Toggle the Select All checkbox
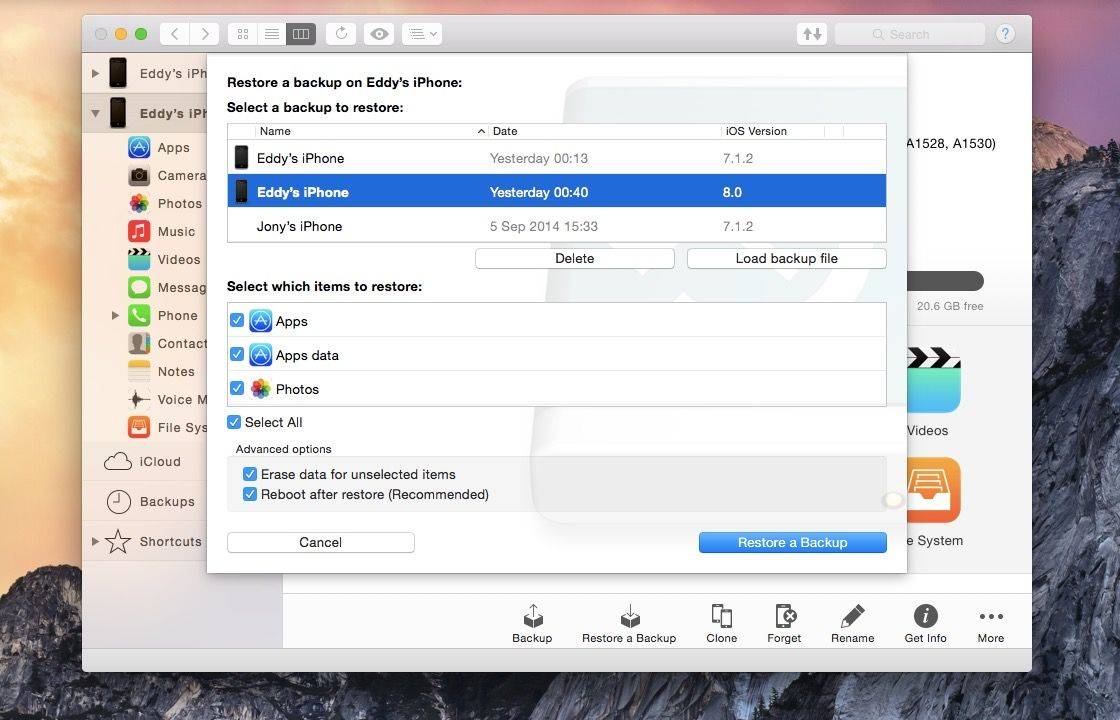Screen dimensions: 1120x720 (x=234, y=422)
